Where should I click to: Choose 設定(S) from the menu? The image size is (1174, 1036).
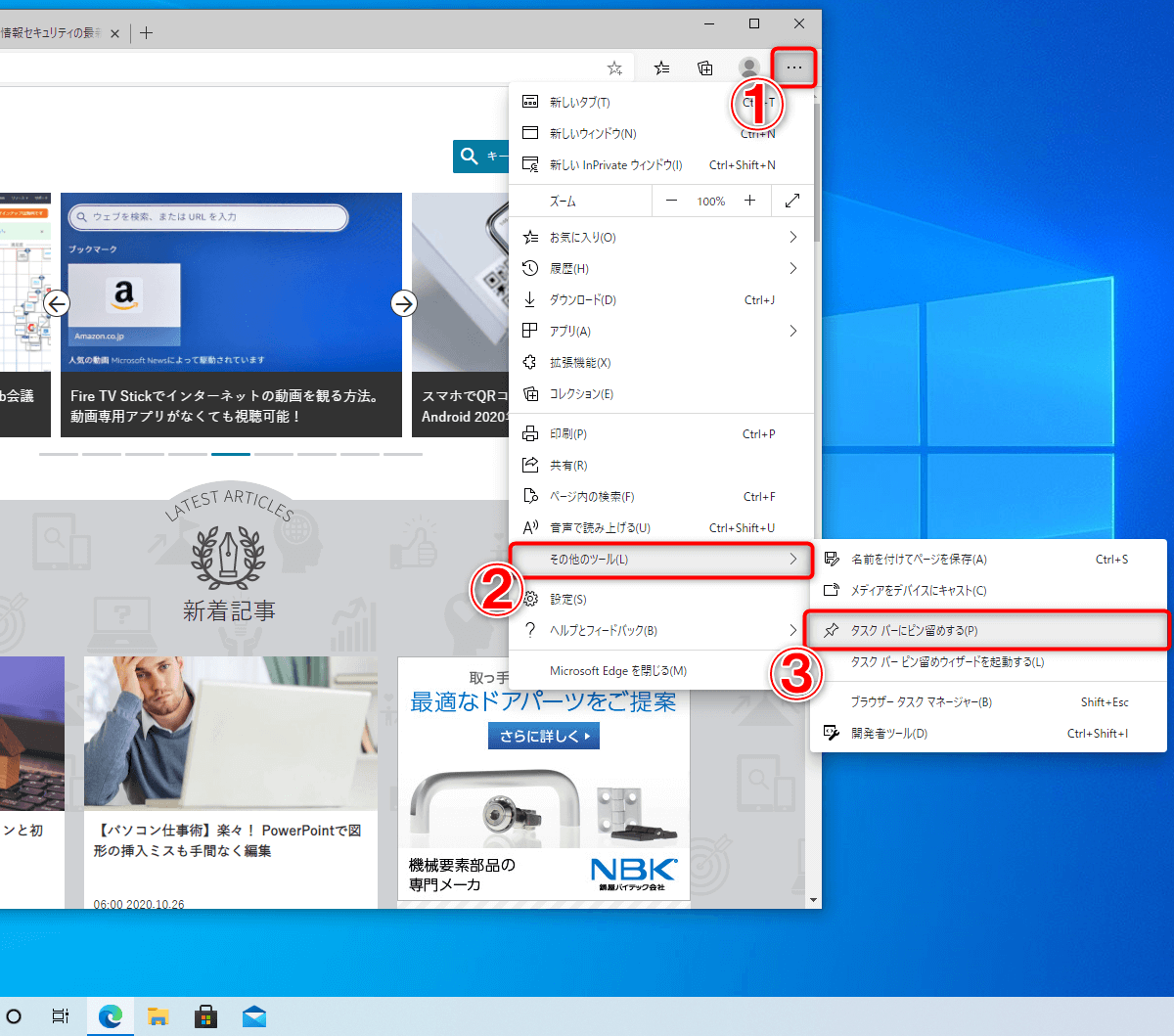(661, 599)
